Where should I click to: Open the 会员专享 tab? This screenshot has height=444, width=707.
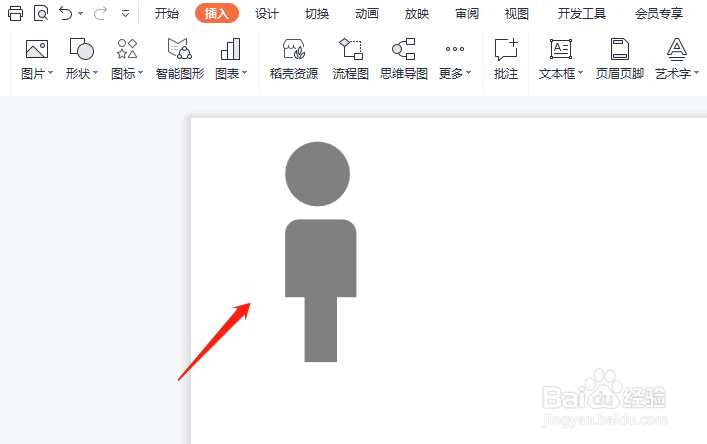659,14
